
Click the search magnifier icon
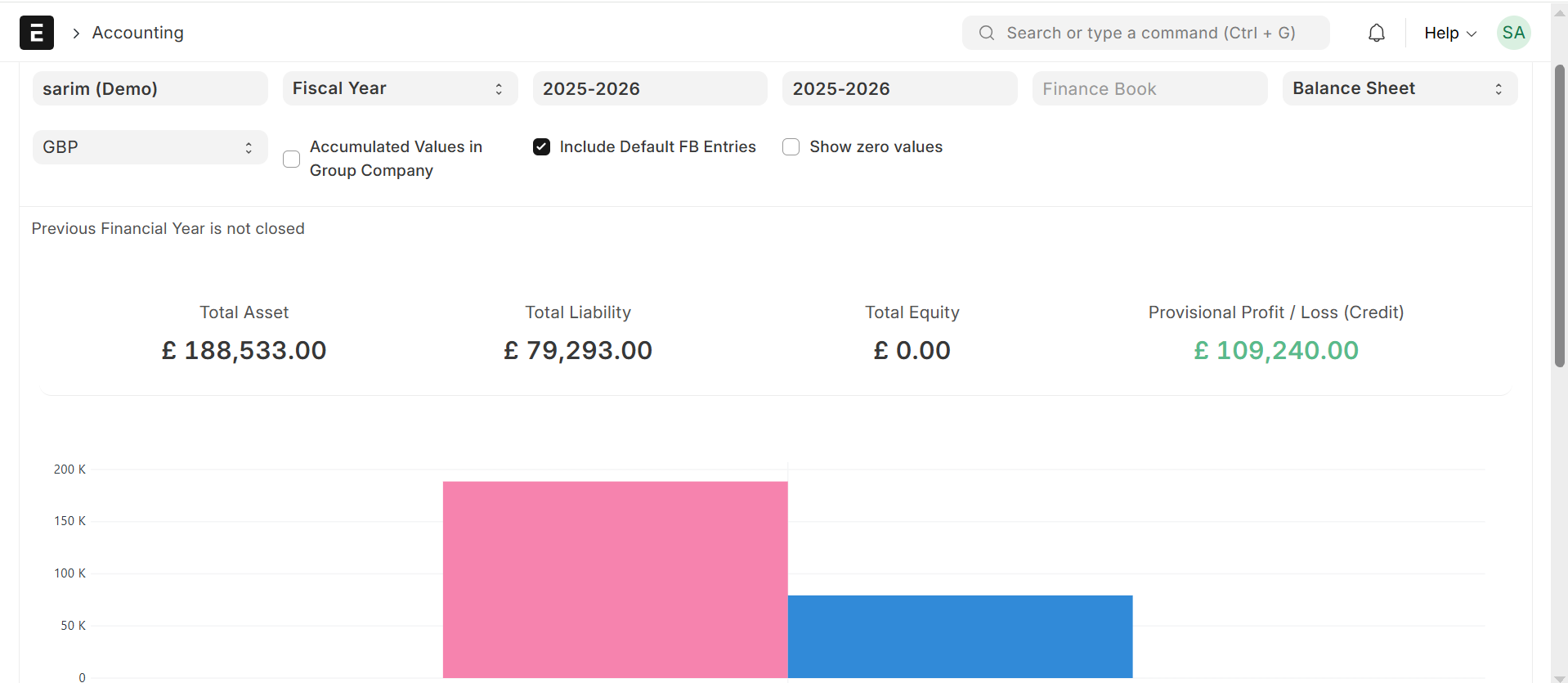point(987,33)
